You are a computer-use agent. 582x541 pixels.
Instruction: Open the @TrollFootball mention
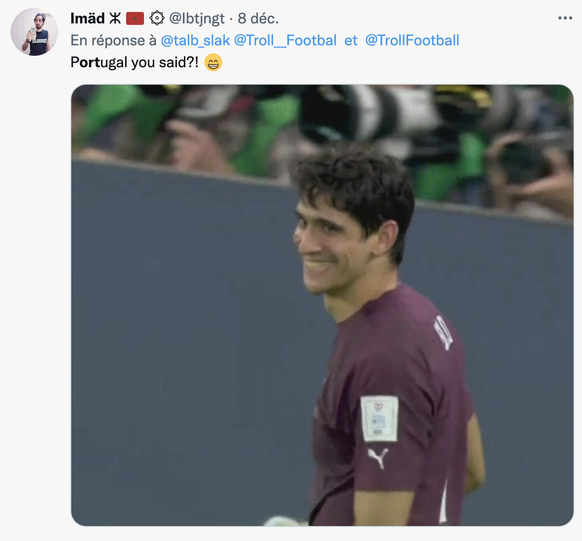pos(412,40)
